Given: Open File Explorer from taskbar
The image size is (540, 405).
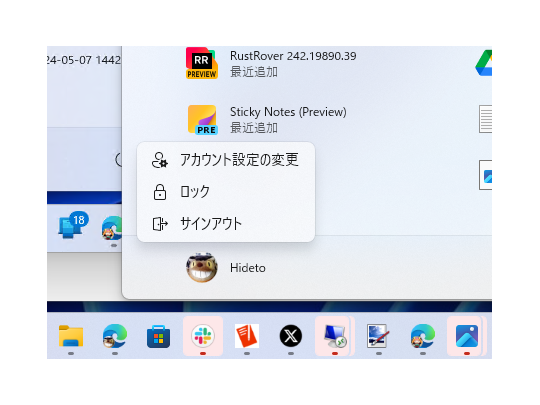Looking at the screenshot, I should (71, 336).
